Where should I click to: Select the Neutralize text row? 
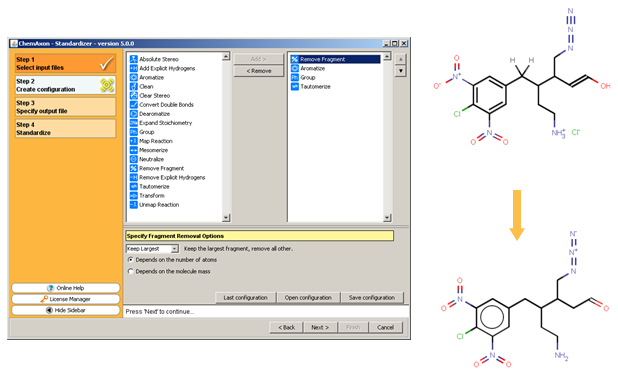pos(151,159)
